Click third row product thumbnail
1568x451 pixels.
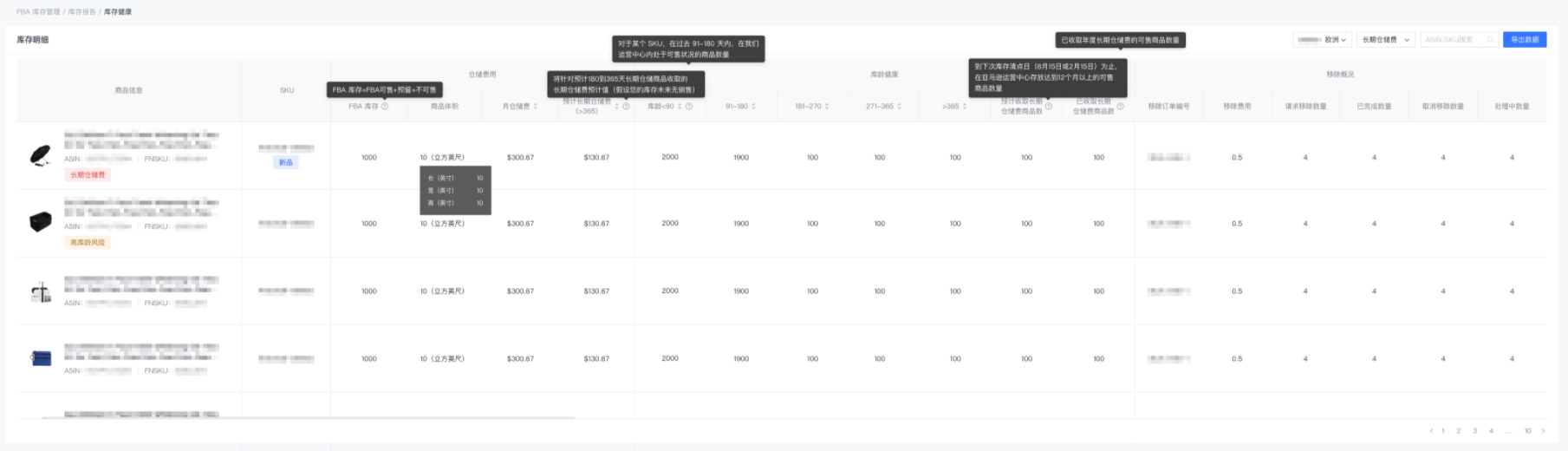click(40, 291)
